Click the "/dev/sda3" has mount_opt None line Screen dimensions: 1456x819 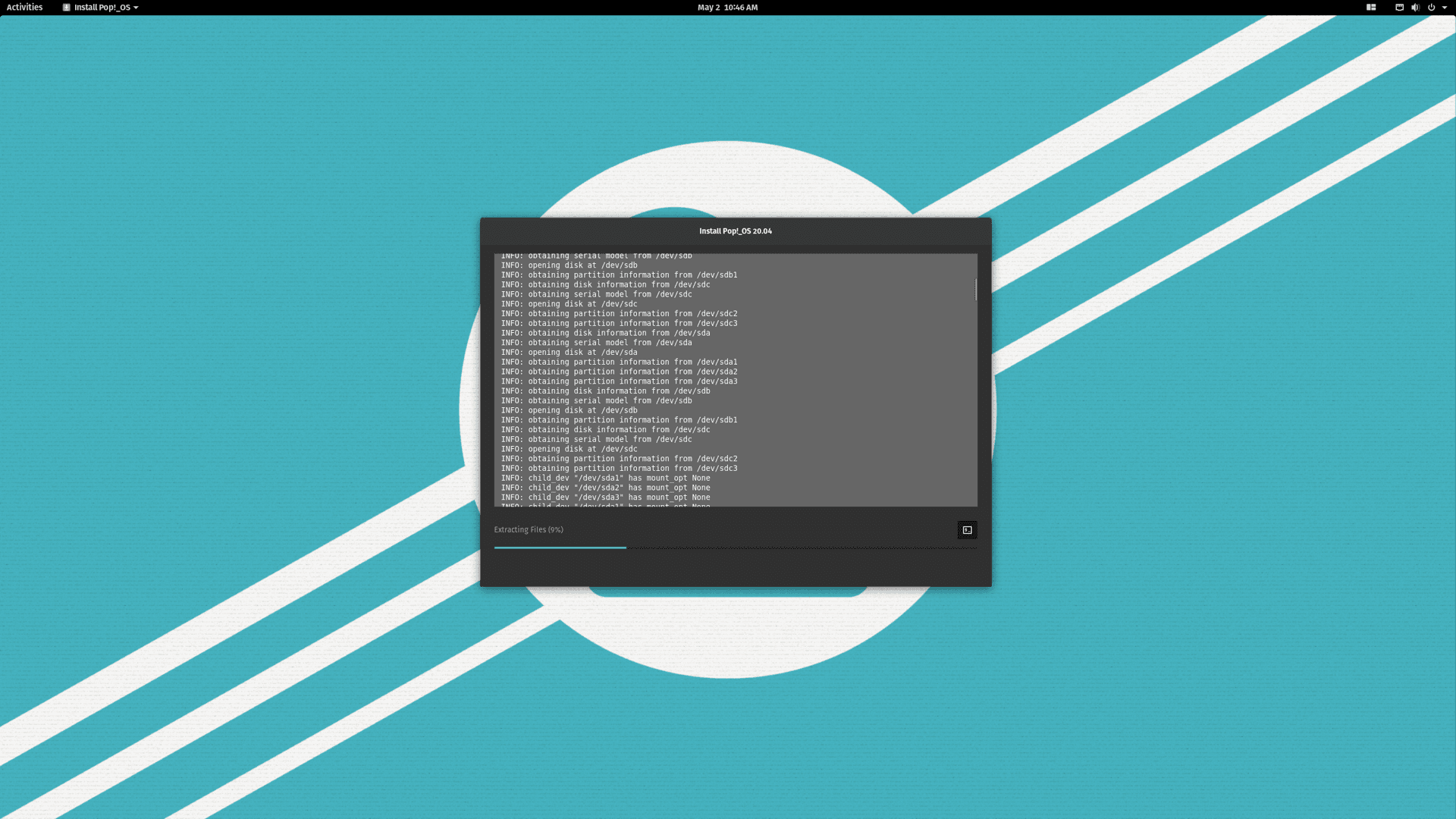click(x=605, y=498)
